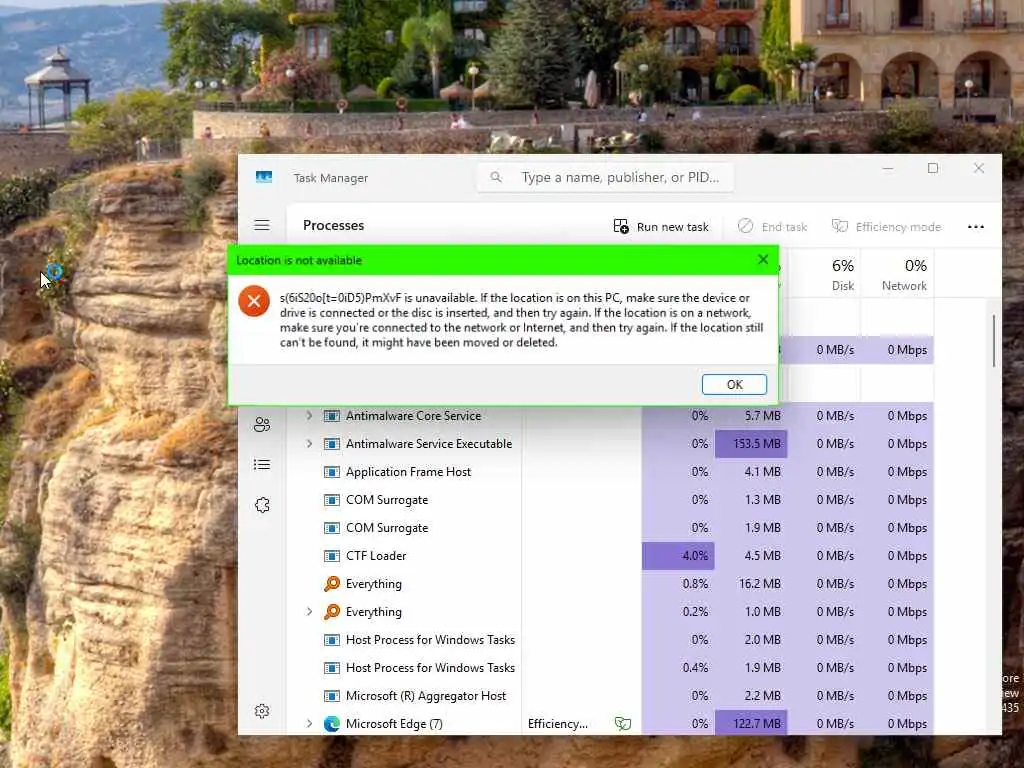Click Edge efficiency mode leaf icon
1024x768 pixels.
coord(623,724)
